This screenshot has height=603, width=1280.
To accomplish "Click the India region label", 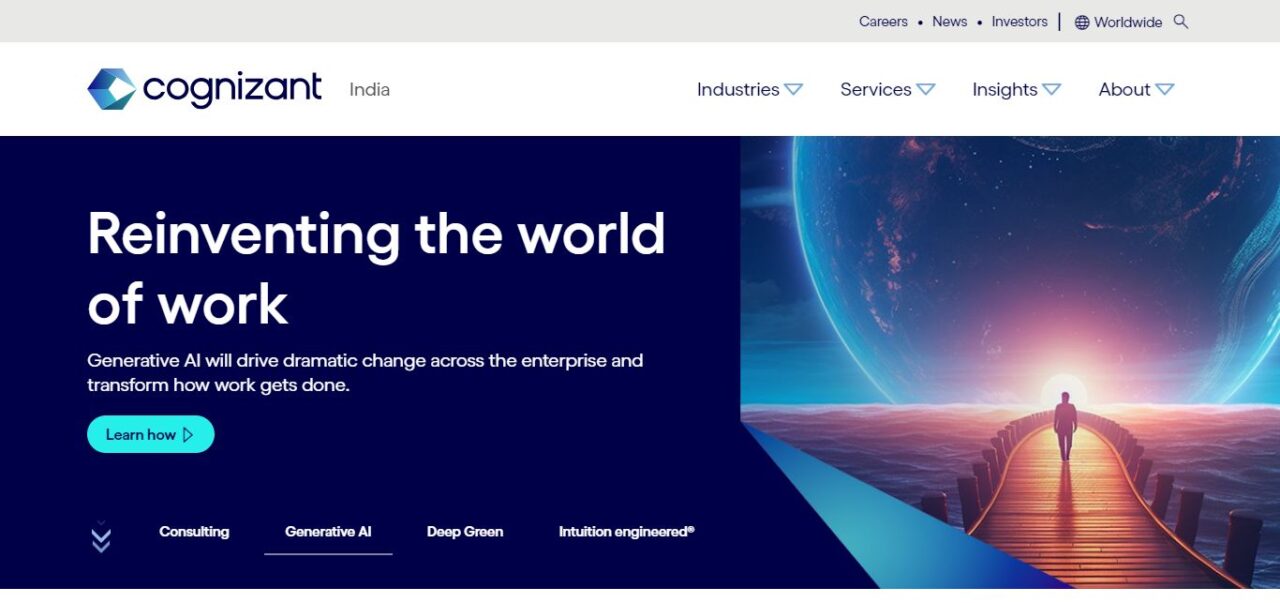I will pos(369,89).
